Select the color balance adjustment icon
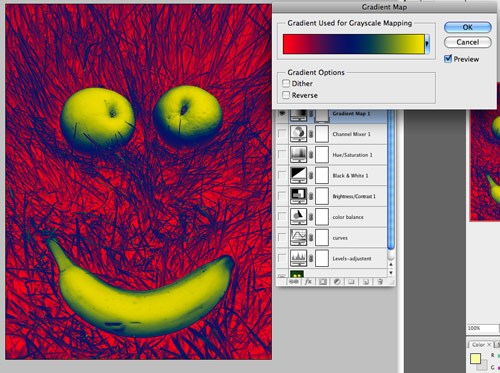500x373 pixels. click(298, 217)
